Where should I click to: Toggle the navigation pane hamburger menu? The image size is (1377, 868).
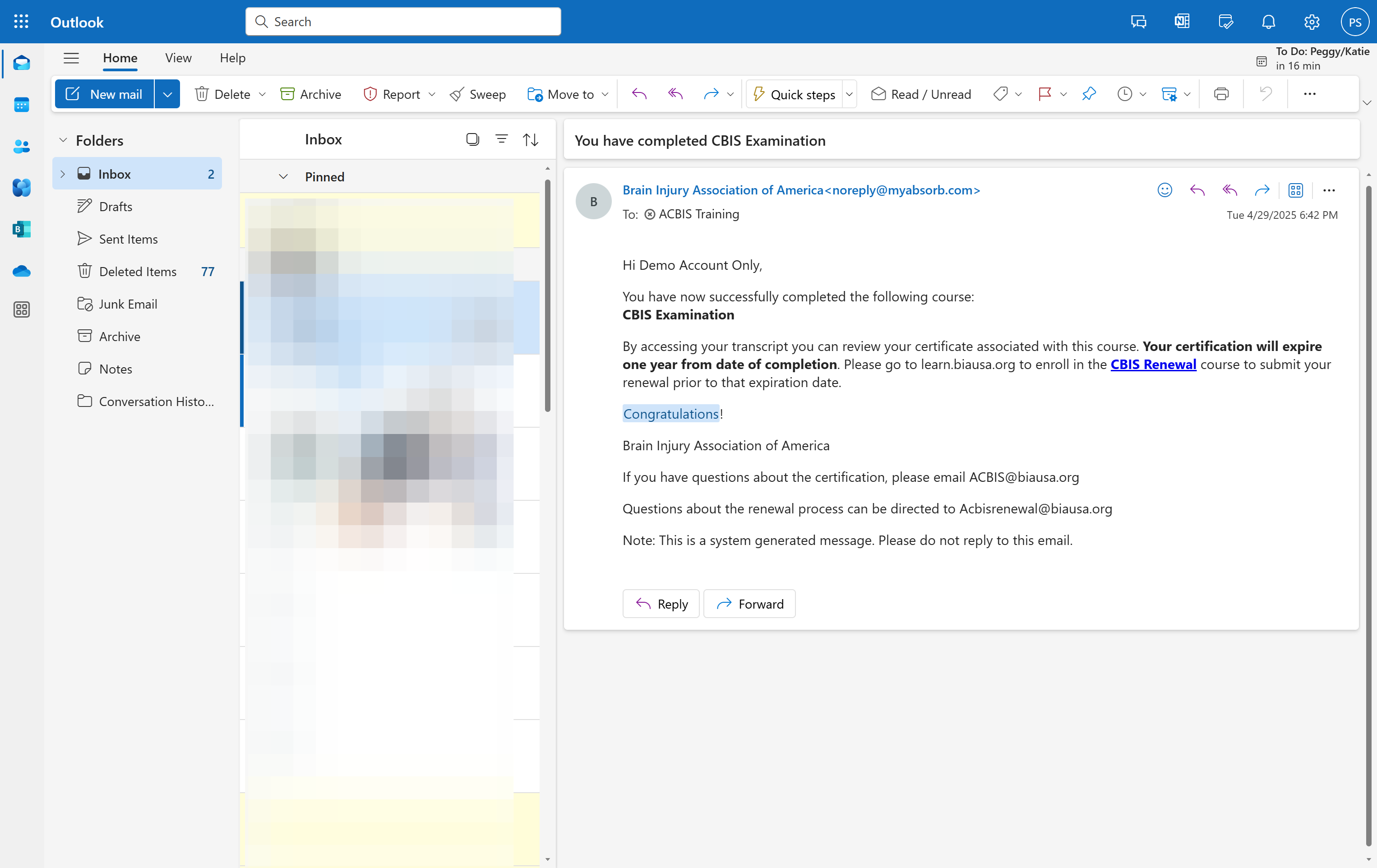pos(71,58)
